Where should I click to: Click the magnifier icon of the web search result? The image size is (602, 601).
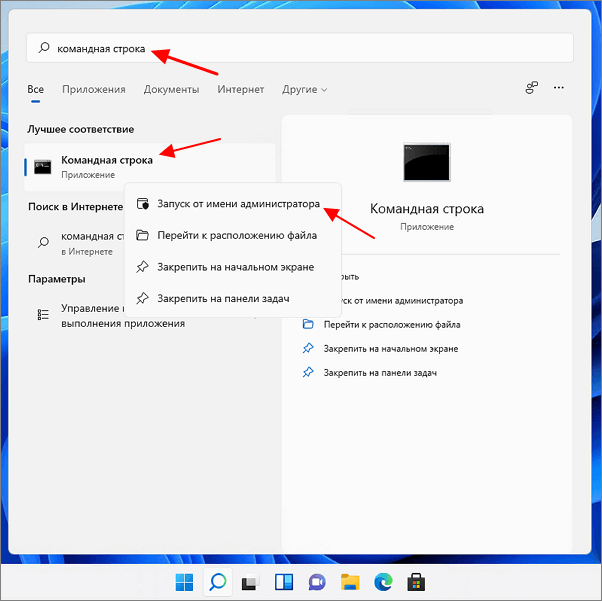coord(43,242)
